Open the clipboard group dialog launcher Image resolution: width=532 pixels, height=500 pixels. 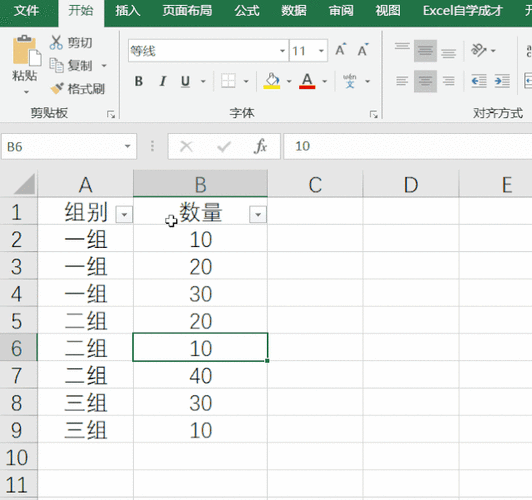111,114
